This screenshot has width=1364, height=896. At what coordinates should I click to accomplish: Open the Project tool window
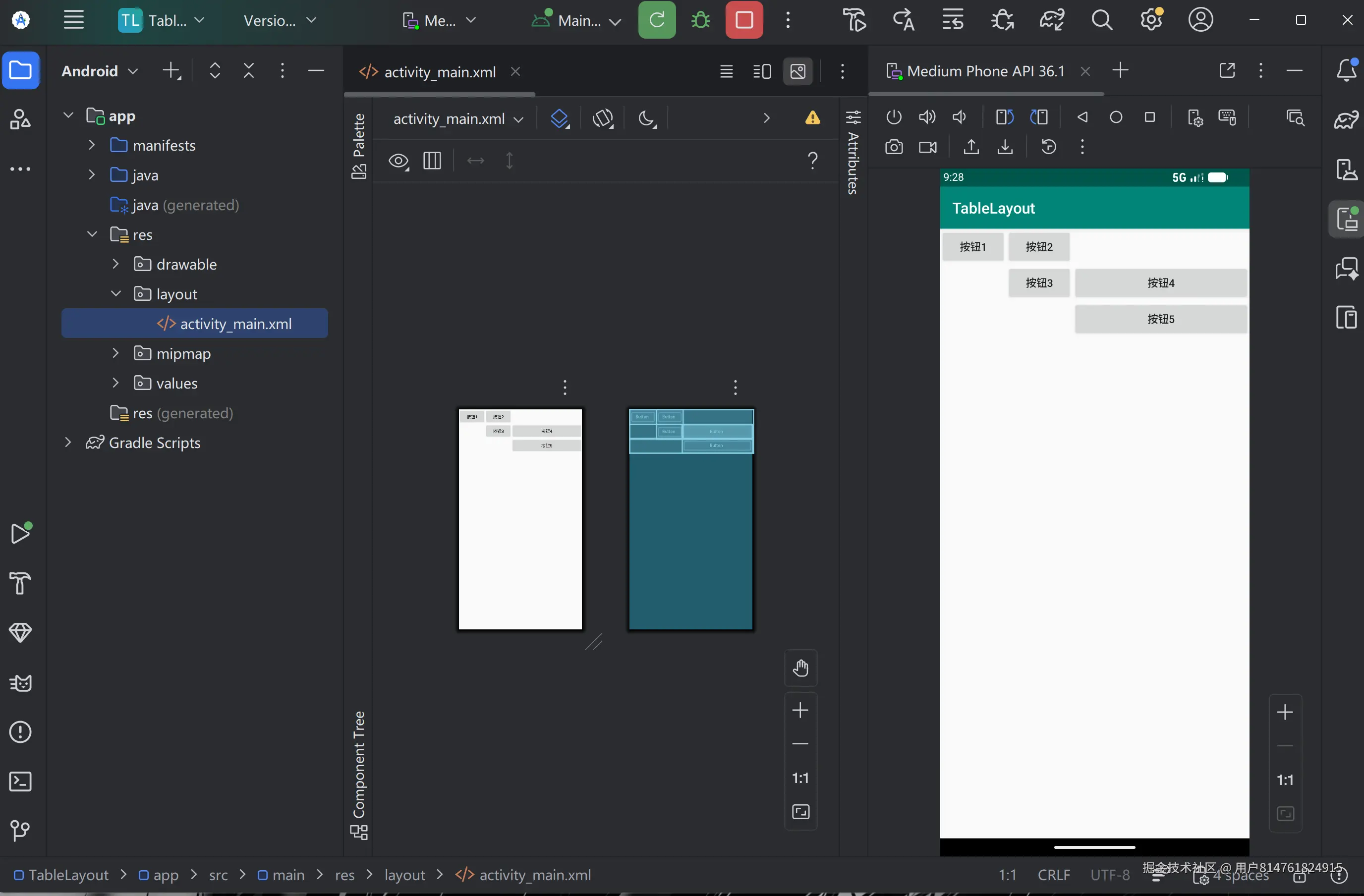[x=21, y=70]
